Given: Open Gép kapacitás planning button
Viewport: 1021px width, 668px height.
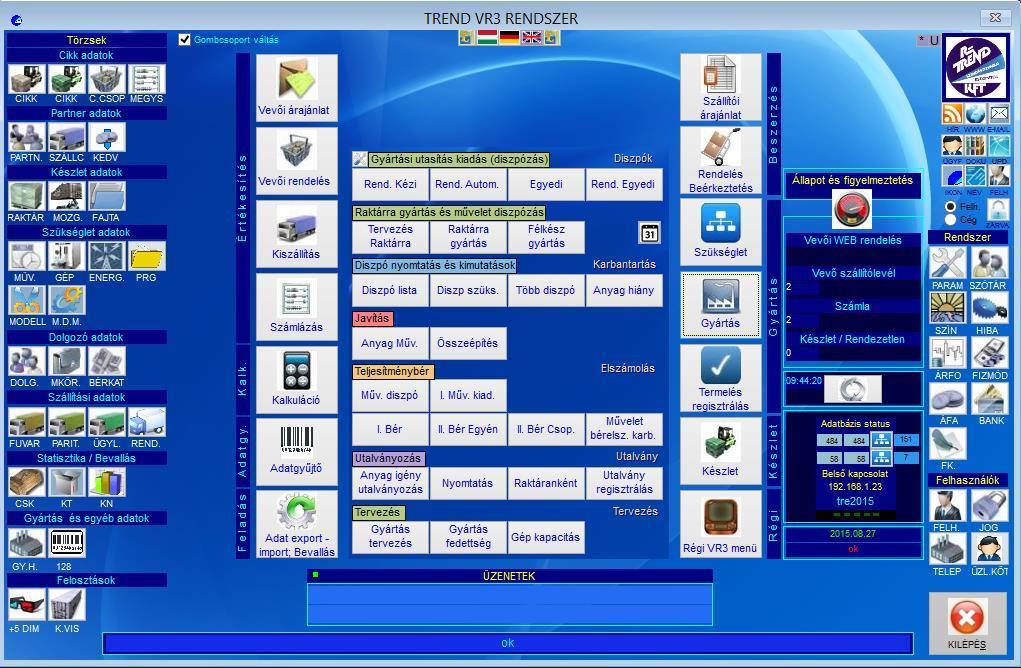Looking at the screenshot, I should pos(546,537).
